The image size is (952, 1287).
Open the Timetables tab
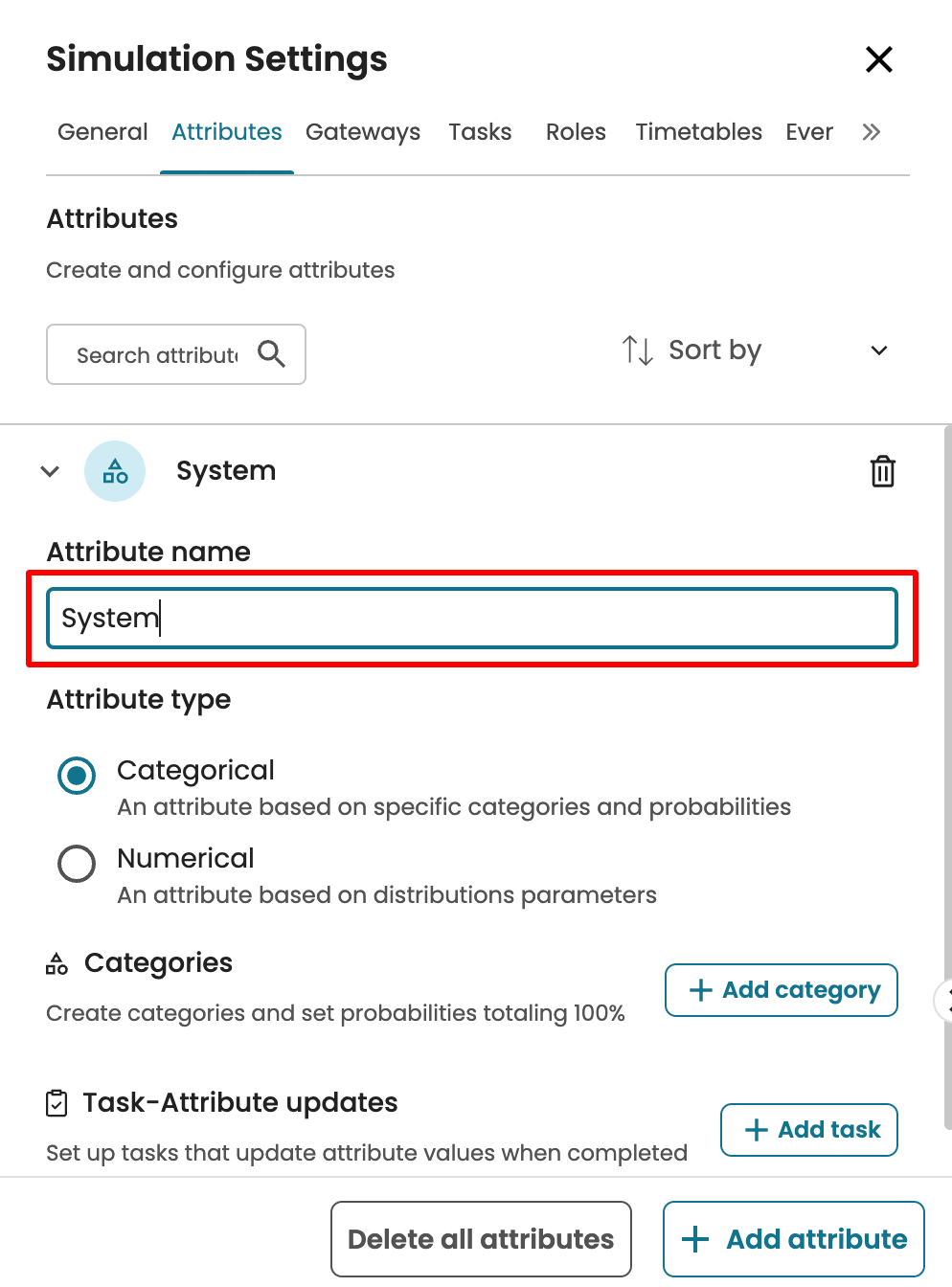[698, 132]
